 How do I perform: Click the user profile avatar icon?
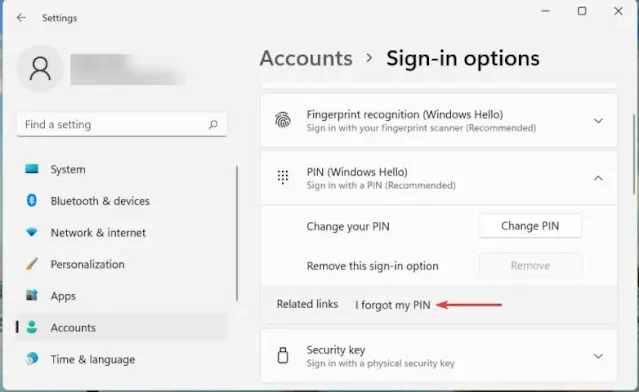coord(40,68)
